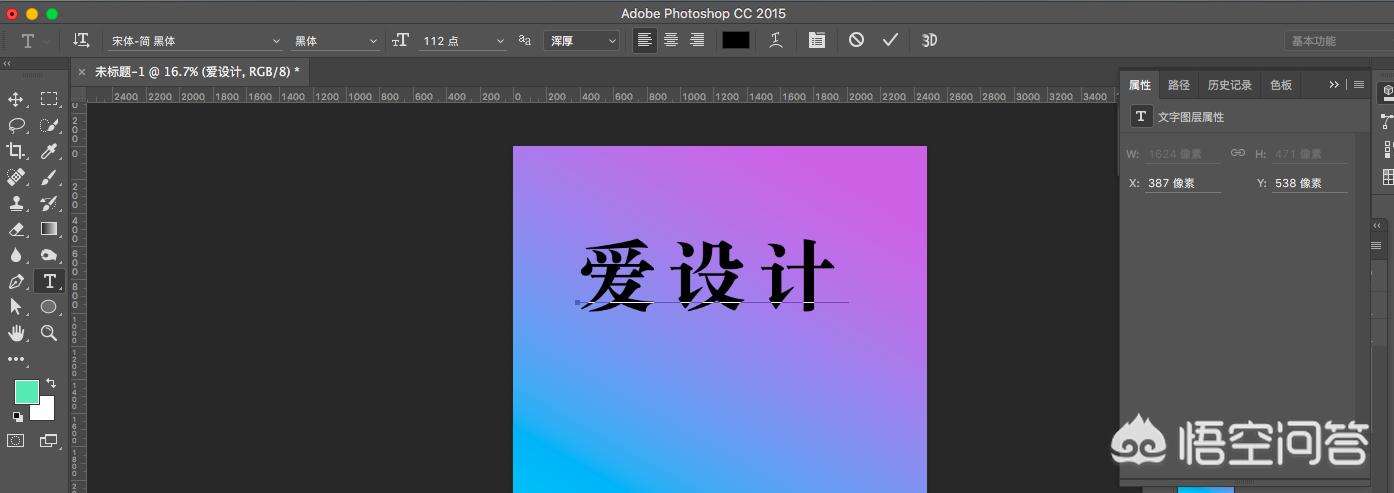Screen dimensions: 1394x493
Task: Select the Lasso tool
Action: coord(16,125)
